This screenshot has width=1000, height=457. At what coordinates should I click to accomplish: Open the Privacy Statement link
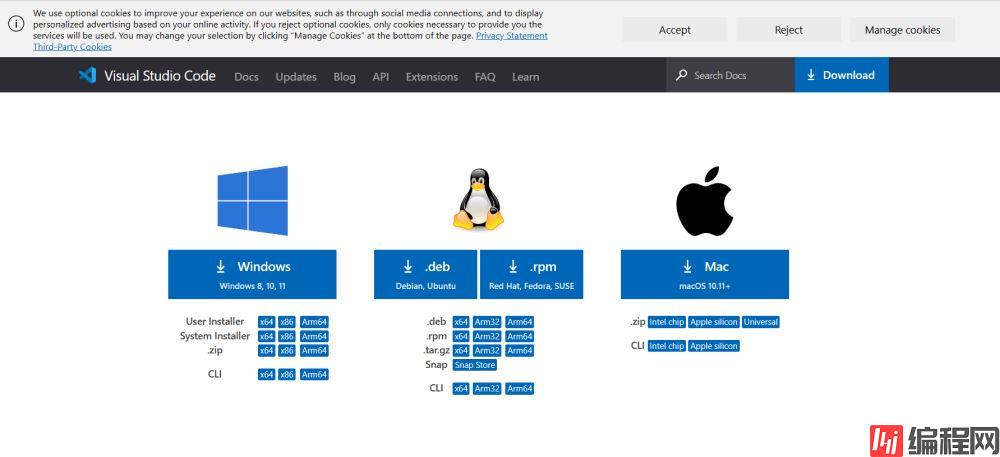coord(511,36)
